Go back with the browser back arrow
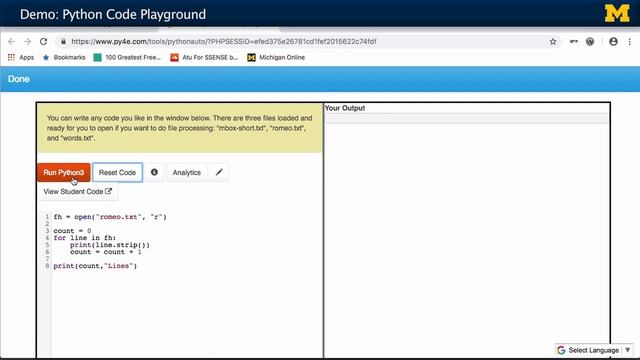 (x=11, y=42)
